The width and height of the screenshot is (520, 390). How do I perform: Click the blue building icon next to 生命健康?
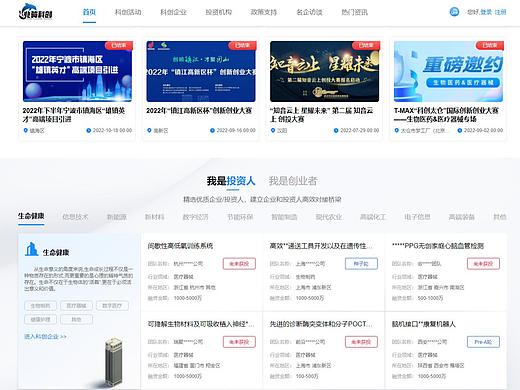[x=32, y=249]
